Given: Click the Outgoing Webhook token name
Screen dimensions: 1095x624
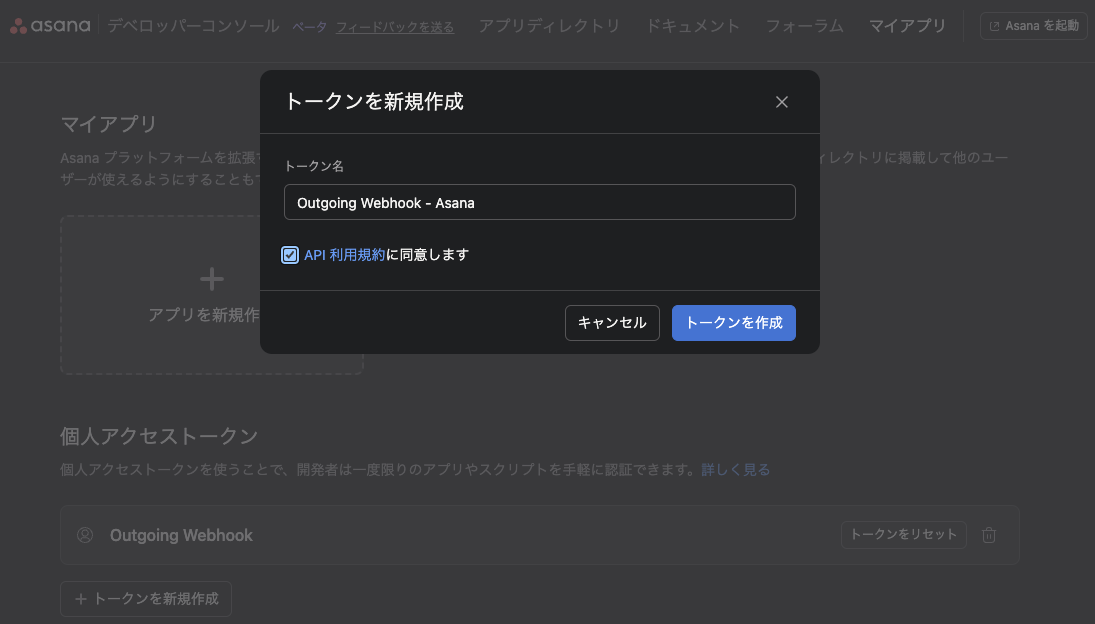Looking at the screenshot, I should [x=181, y=535].
